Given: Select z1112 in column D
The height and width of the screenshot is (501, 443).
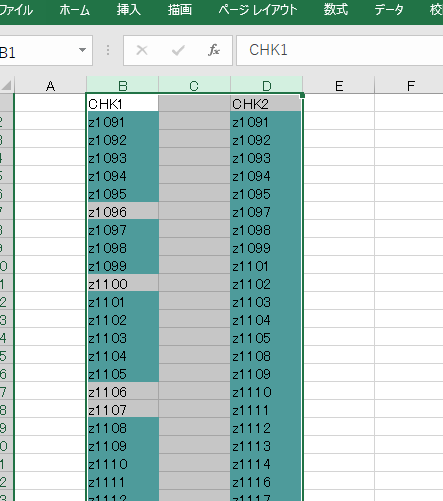Looking at the screenshot, I should 266,428.
